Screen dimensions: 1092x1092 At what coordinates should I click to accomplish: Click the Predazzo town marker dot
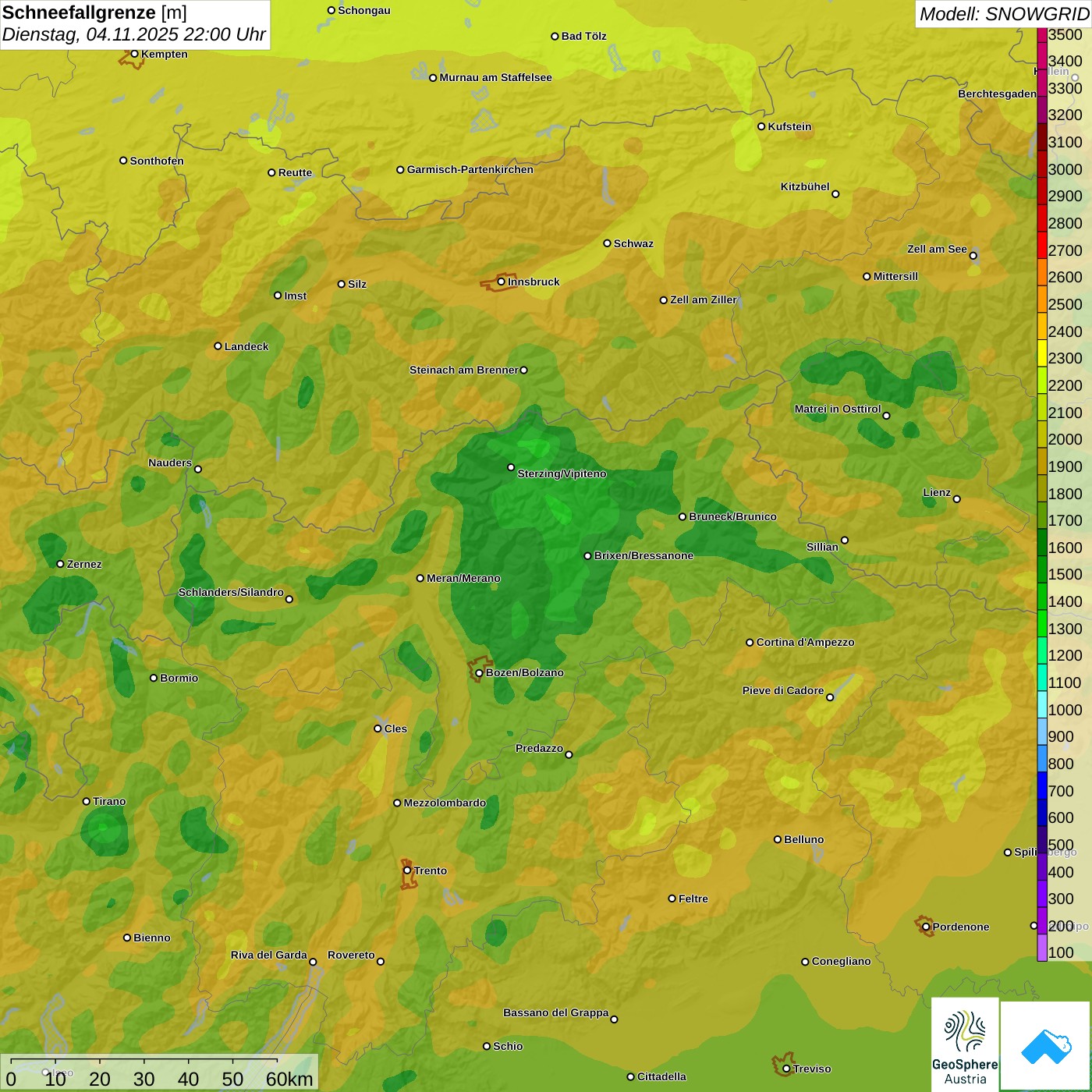(569, 754)
